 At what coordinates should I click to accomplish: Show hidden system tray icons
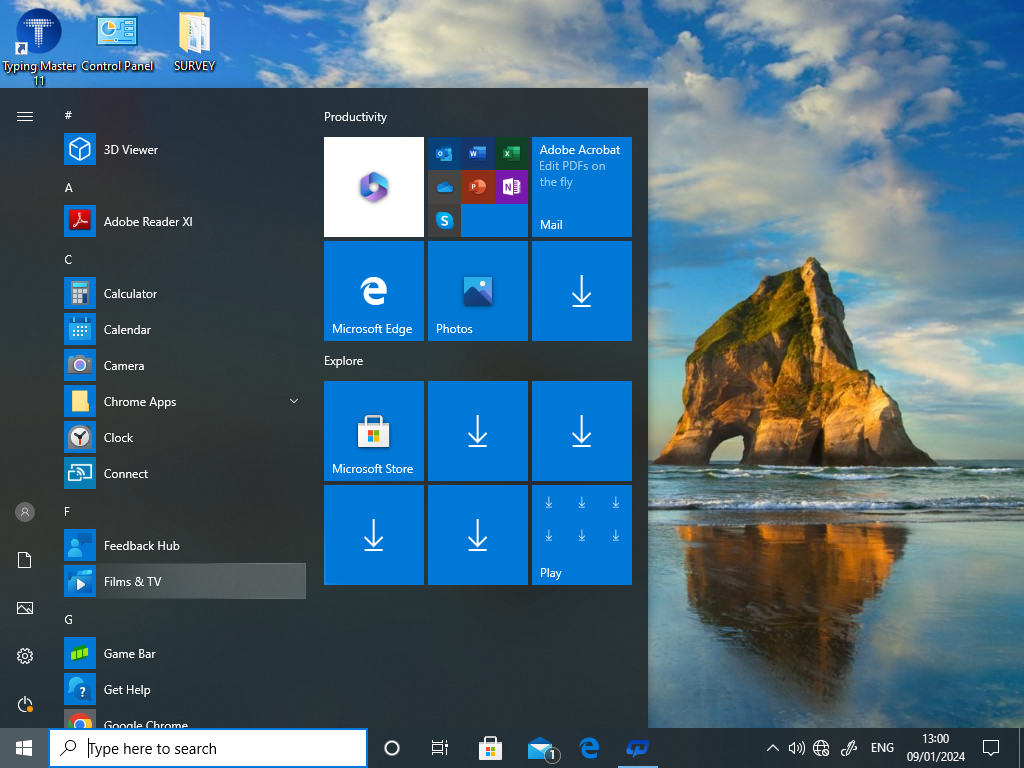pos(772,748)
